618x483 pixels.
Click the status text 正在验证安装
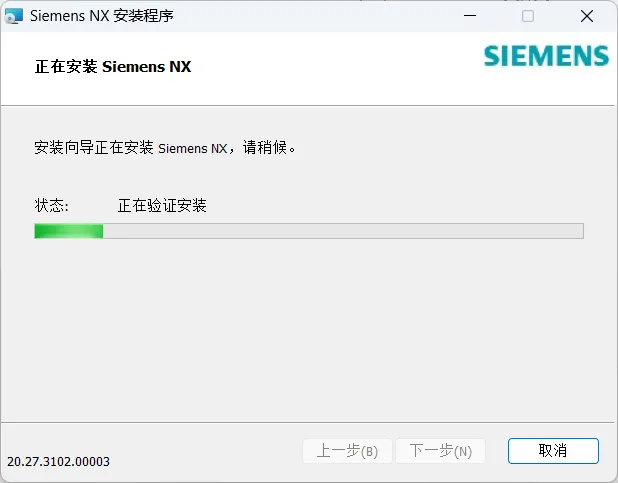(x=162, y=205)
